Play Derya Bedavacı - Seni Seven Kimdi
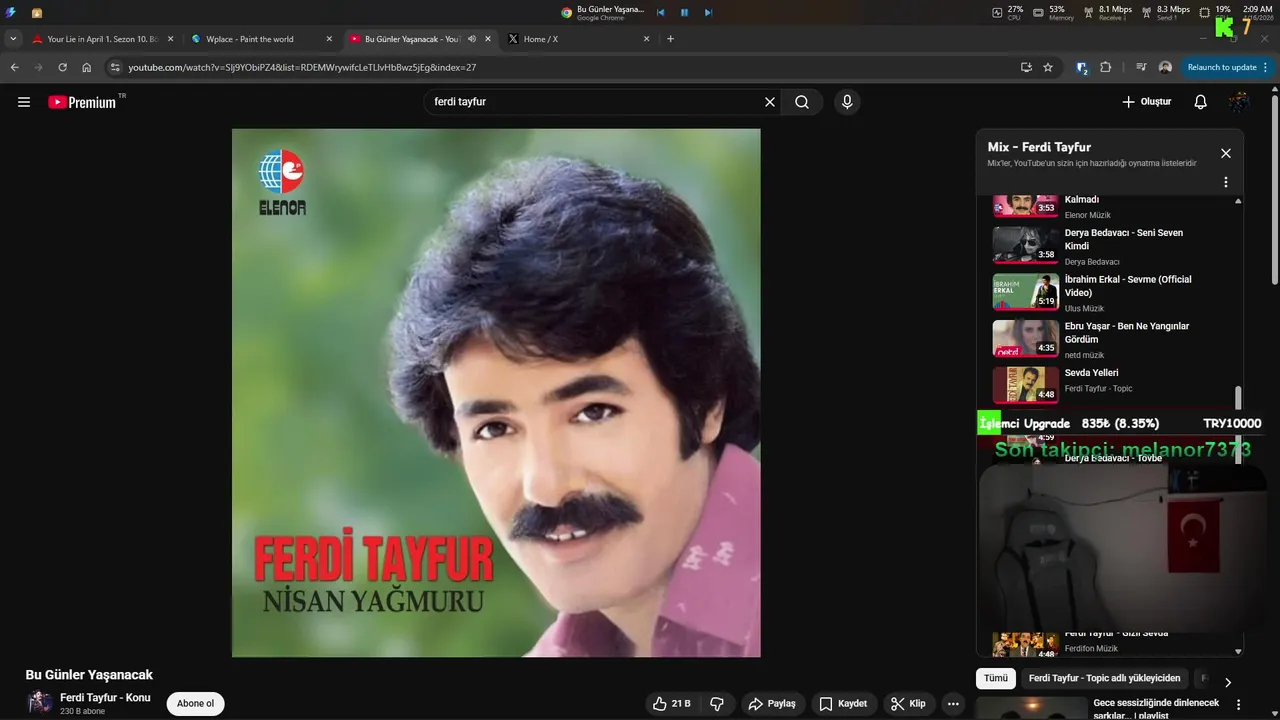 pos(1110,246)
